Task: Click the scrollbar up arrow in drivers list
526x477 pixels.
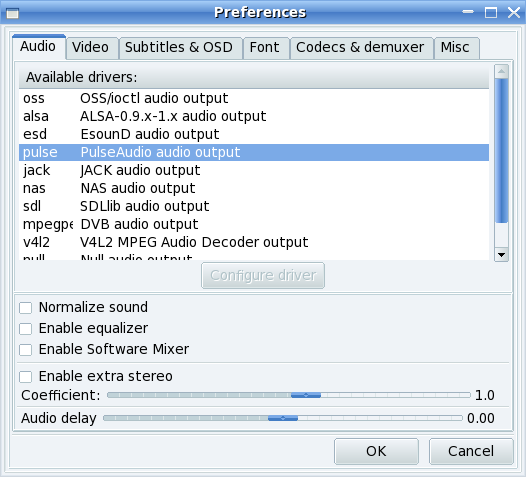Action: [502, 71]
